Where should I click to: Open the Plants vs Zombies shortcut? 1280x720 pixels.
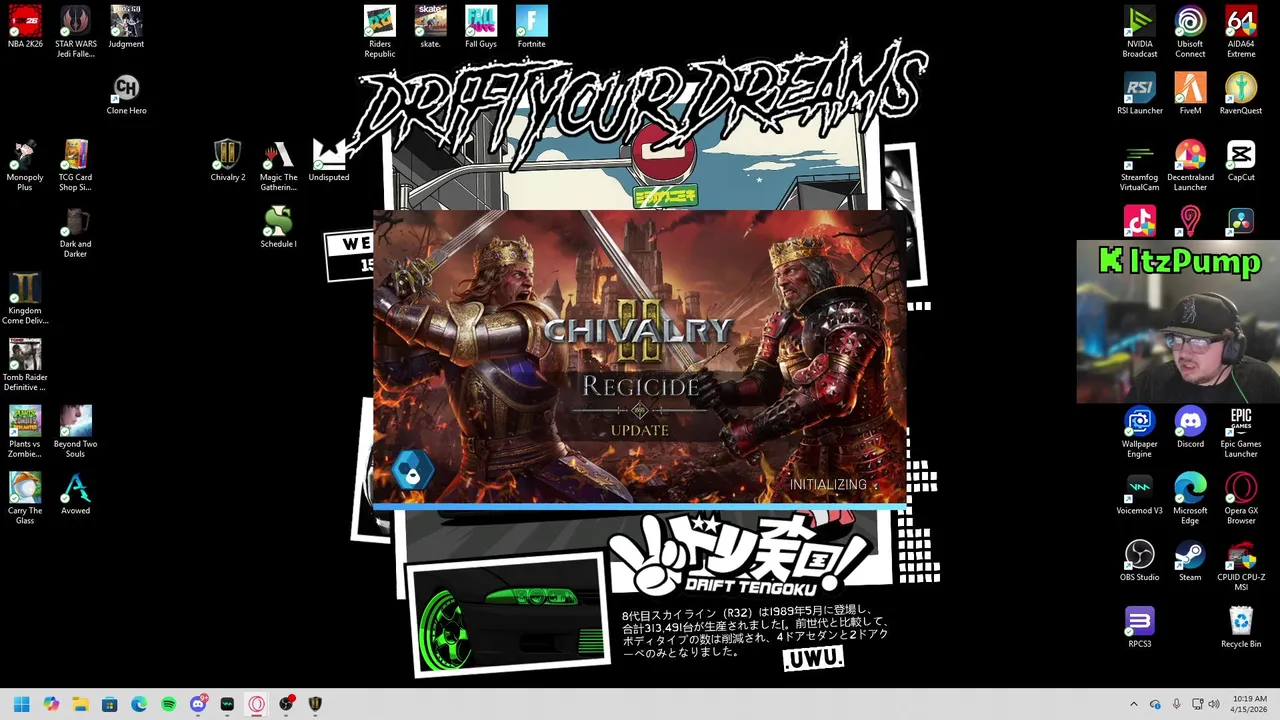tap(25, 432)
